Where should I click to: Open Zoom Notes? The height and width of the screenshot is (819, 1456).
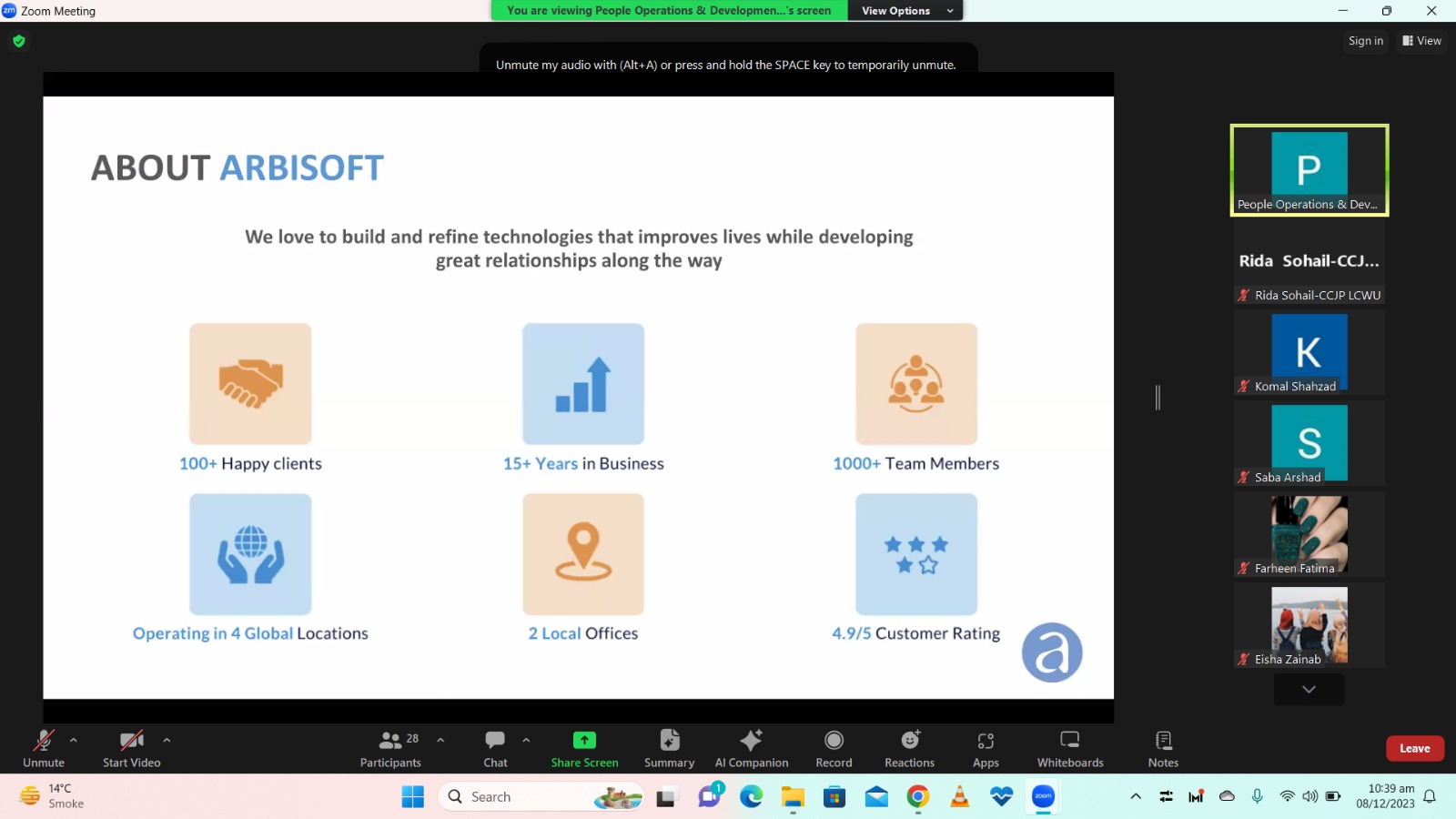(x=1163, y=748)
